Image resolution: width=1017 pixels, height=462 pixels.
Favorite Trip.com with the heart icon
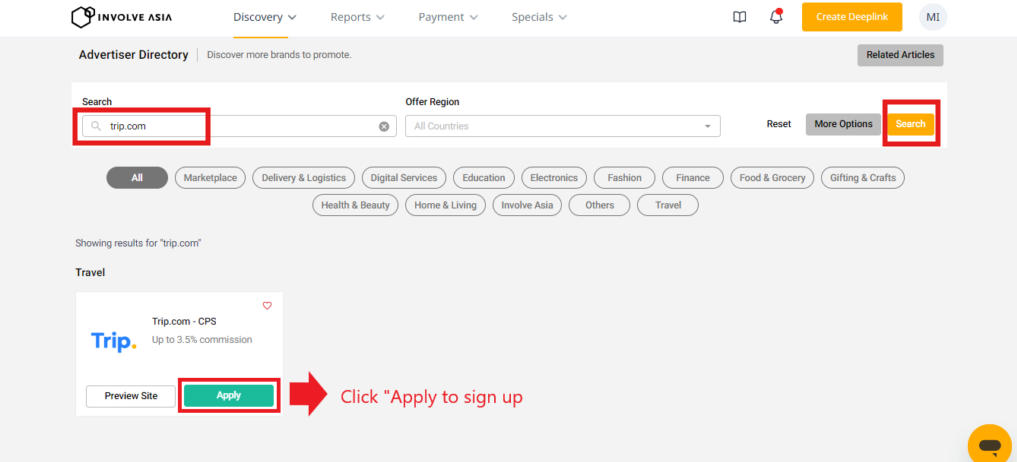click(267, 306)
